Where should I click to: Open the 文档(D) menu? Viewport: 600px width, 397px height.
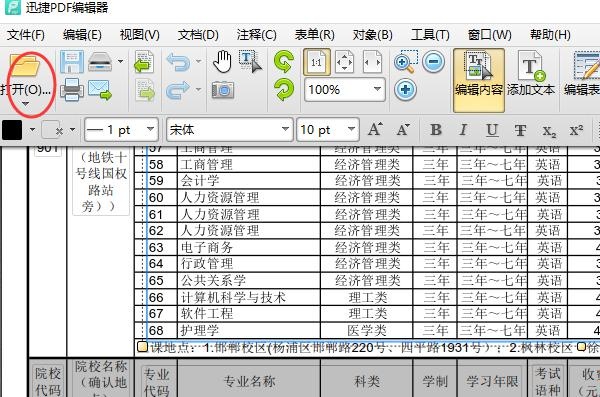click(198, 35)
